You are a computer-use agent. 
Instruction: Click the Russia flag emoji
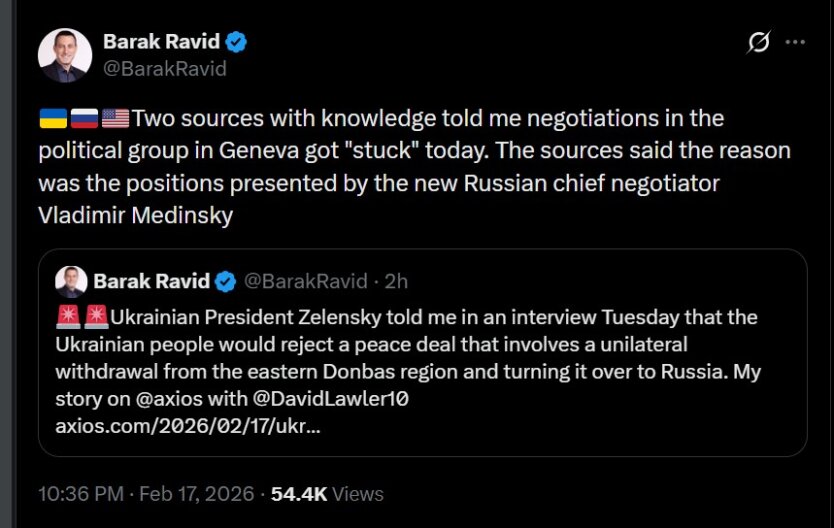(x=84, y=119)
